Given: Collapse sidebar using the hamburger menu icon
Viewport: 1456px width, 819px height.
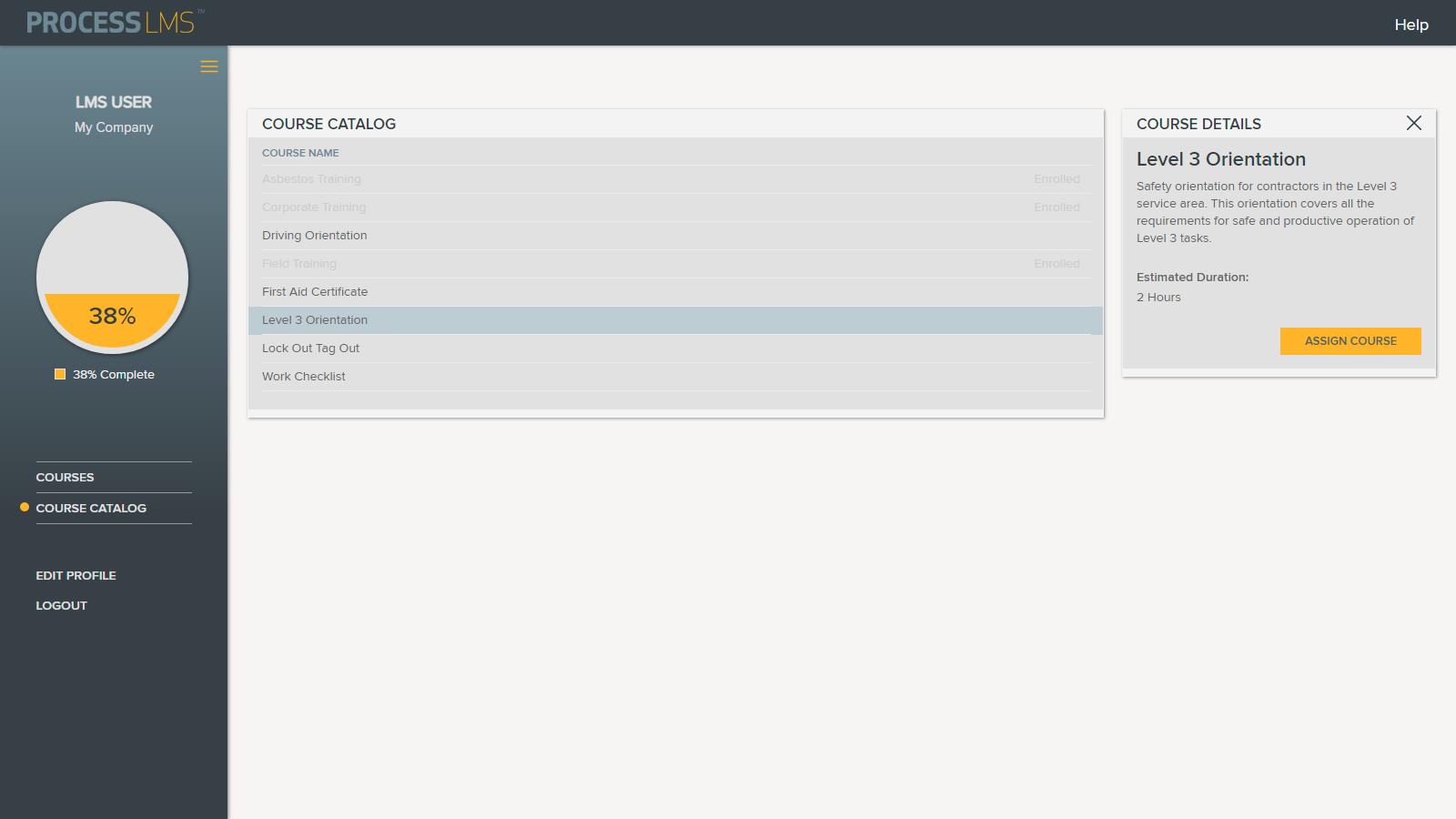Looking at the screenshot, I should (209, 66).
